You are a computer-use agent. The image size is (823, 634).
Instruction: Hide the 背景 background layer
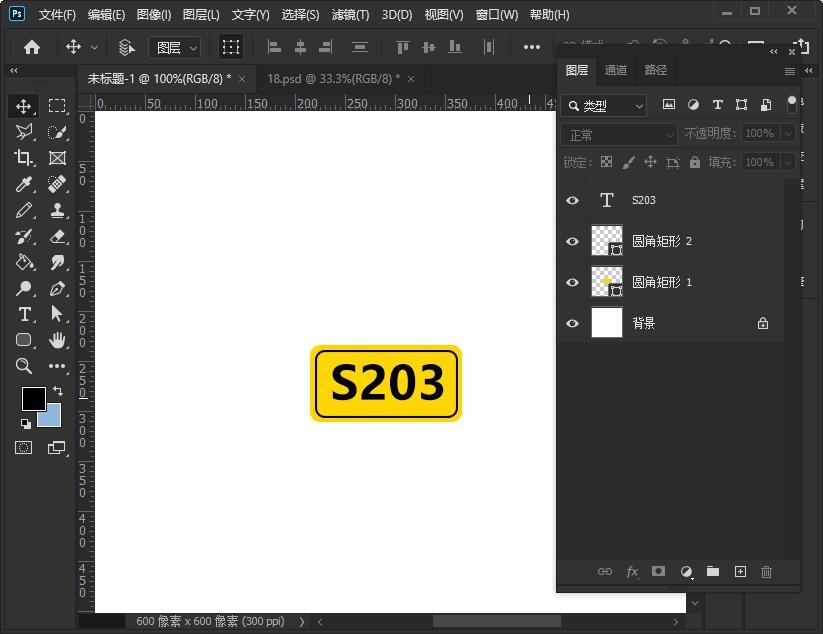tap(572, 322)
